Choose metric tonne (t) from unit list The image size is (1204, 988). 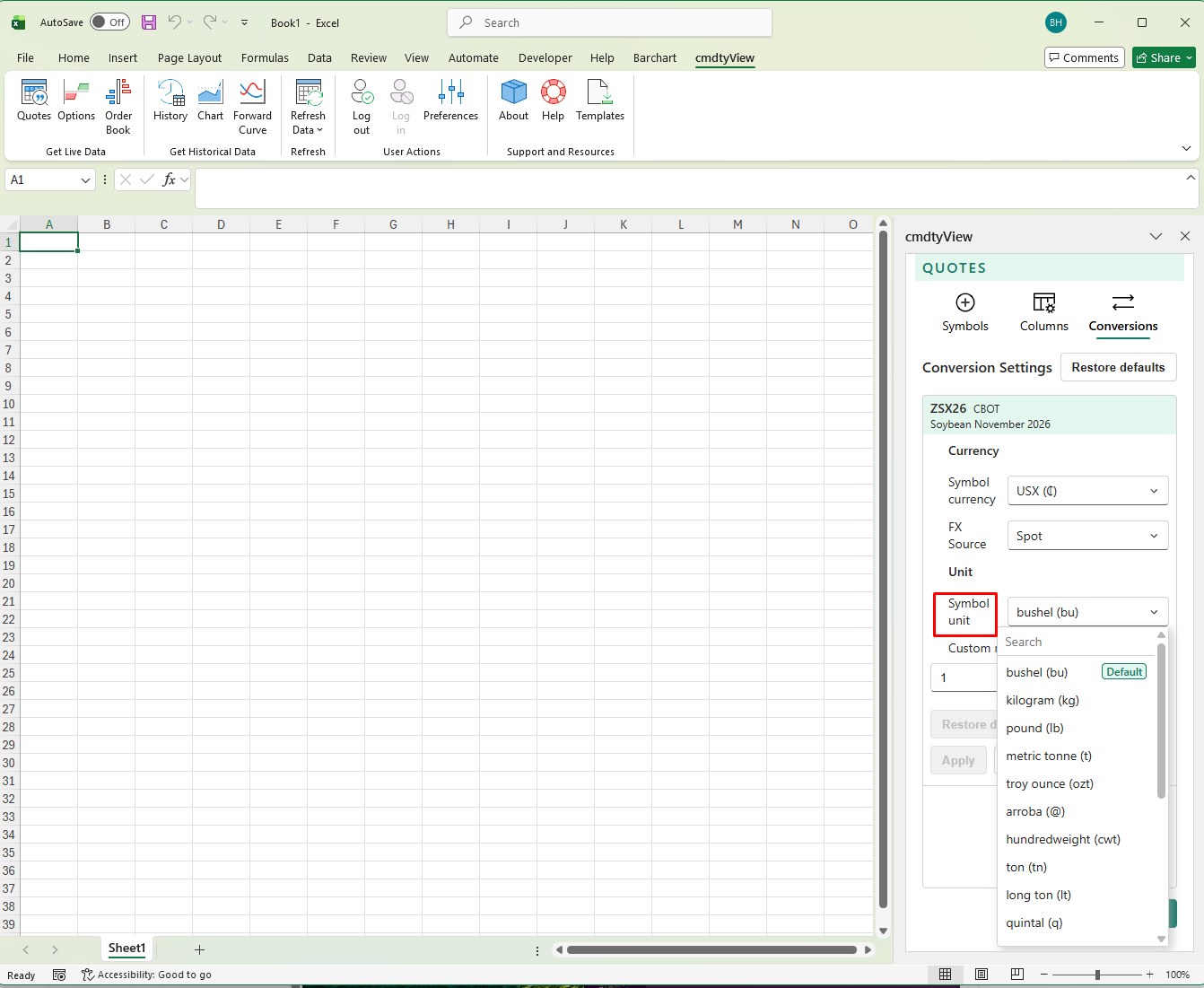click(1049, 756)
